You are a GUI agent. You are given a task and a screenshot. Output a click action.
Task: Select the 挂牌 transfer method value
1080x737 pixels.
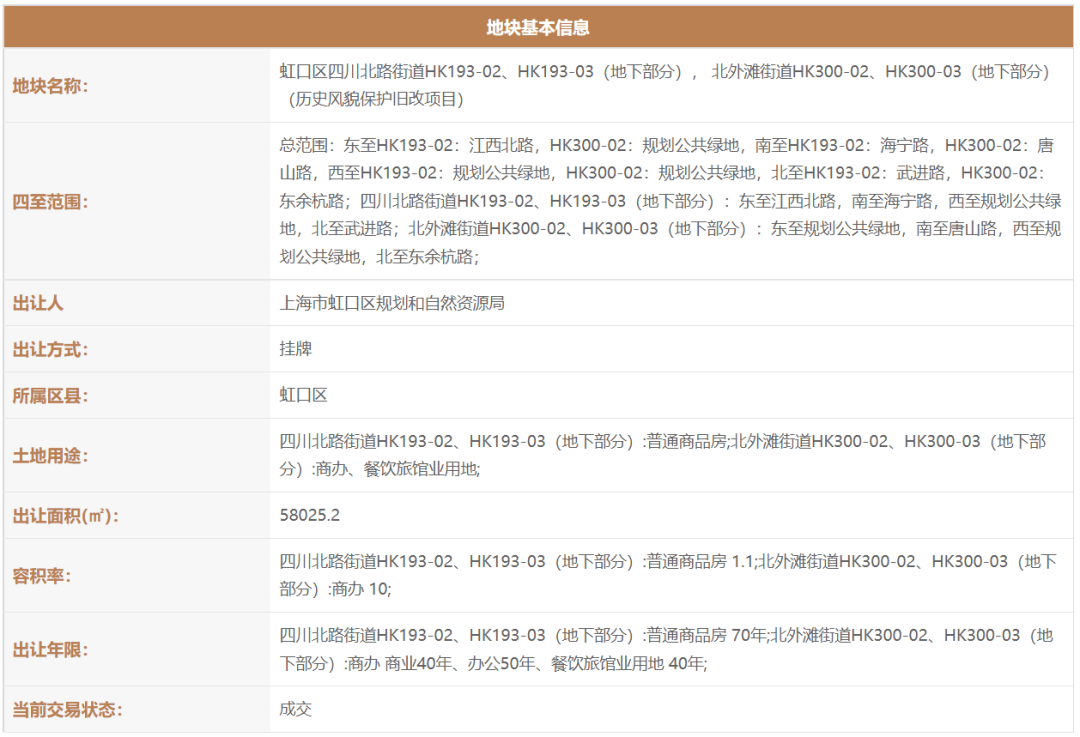click(x=296, y=350)
